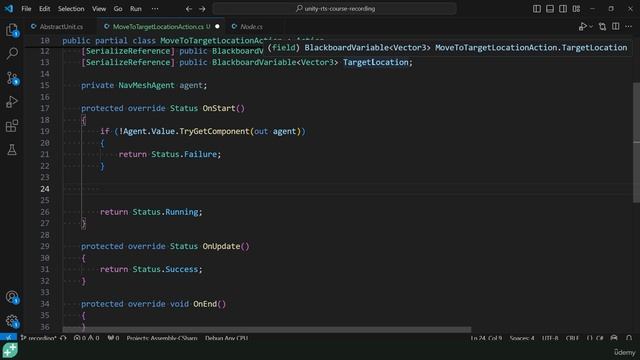
Task: Click TargetLocation field on line 13
Action: click(376, 62)
